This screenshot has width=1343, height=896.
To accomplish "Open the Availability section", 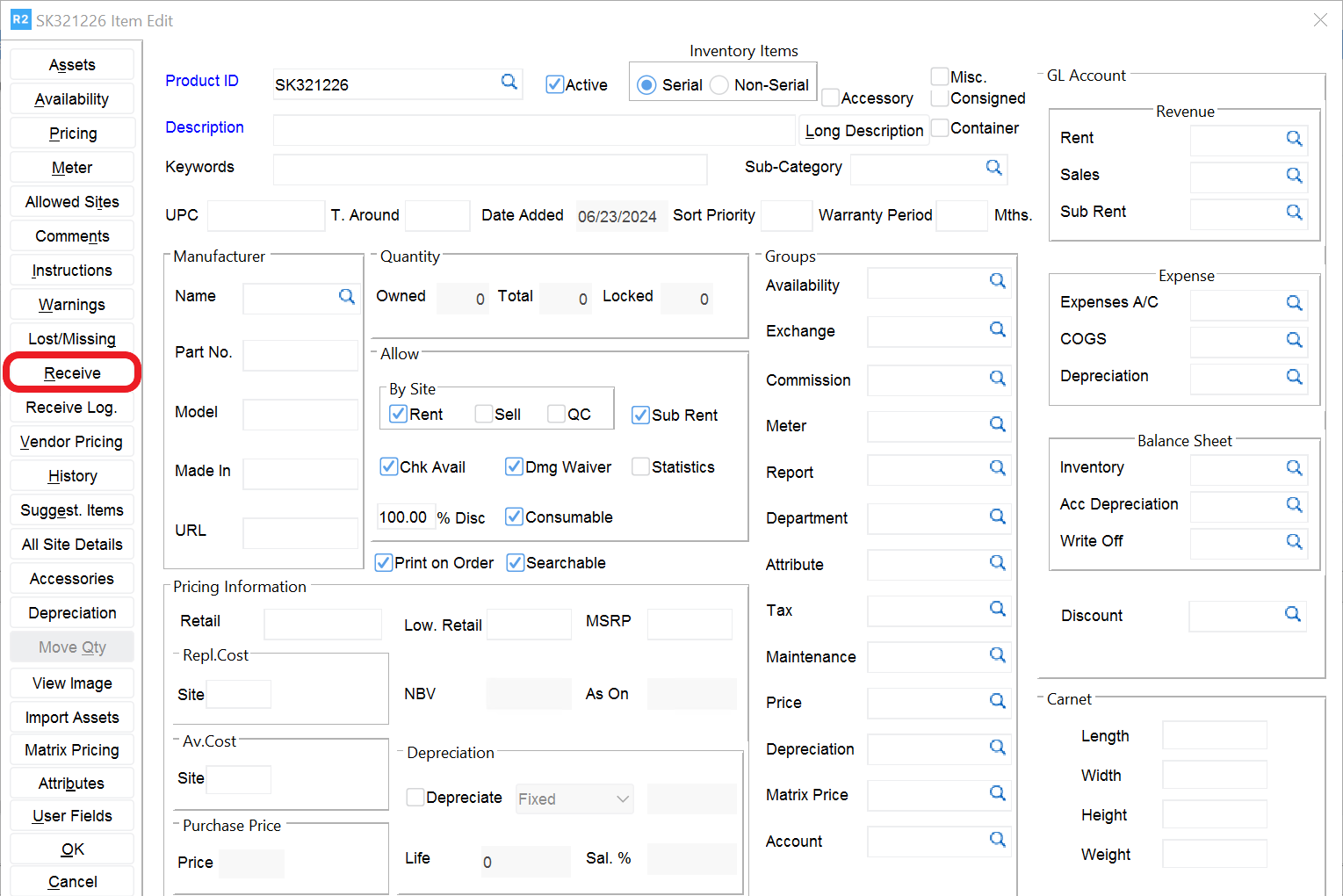I will point(72,99).
